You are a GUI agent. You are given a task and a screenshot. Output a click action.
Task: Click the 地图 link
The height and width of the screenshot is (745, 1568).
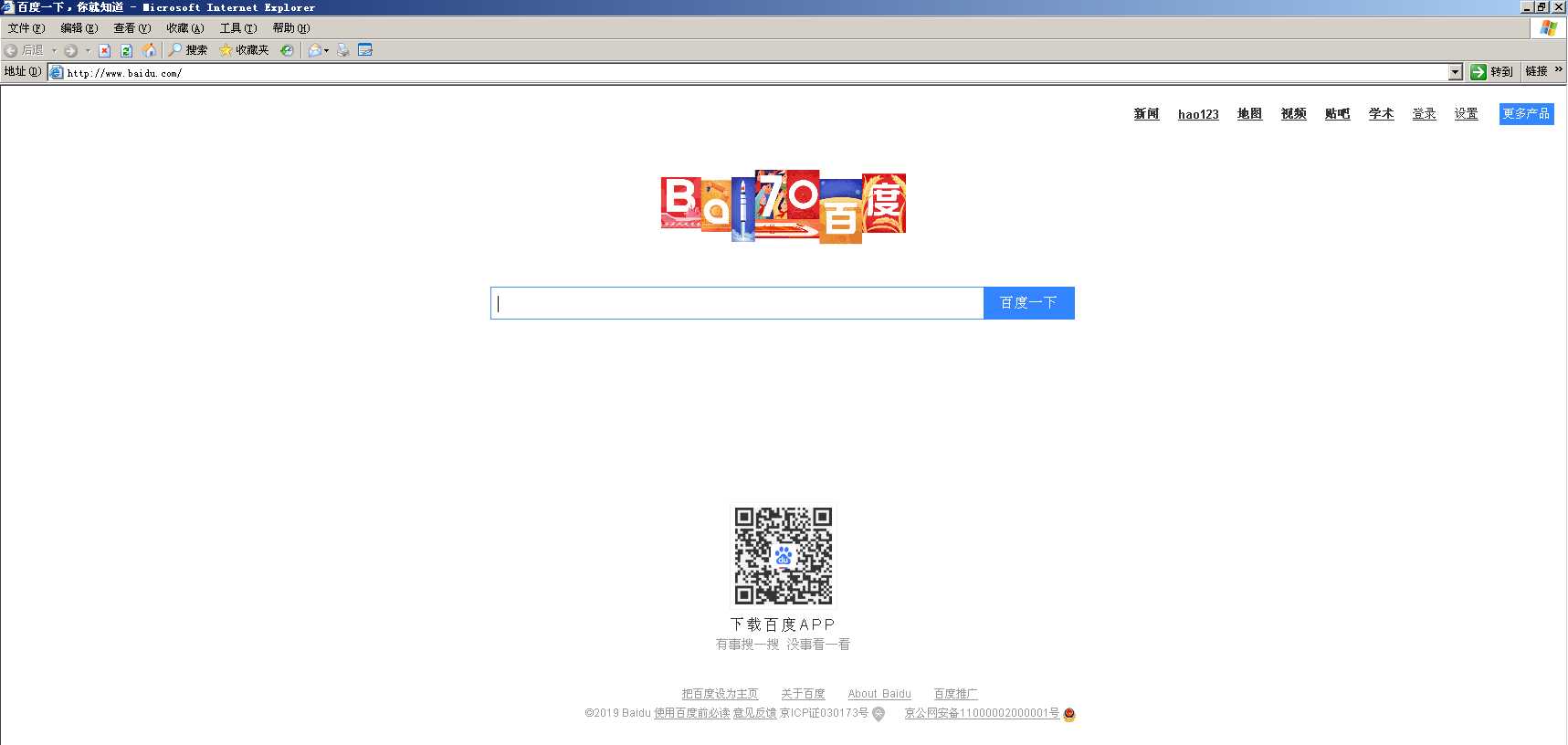1249,114
